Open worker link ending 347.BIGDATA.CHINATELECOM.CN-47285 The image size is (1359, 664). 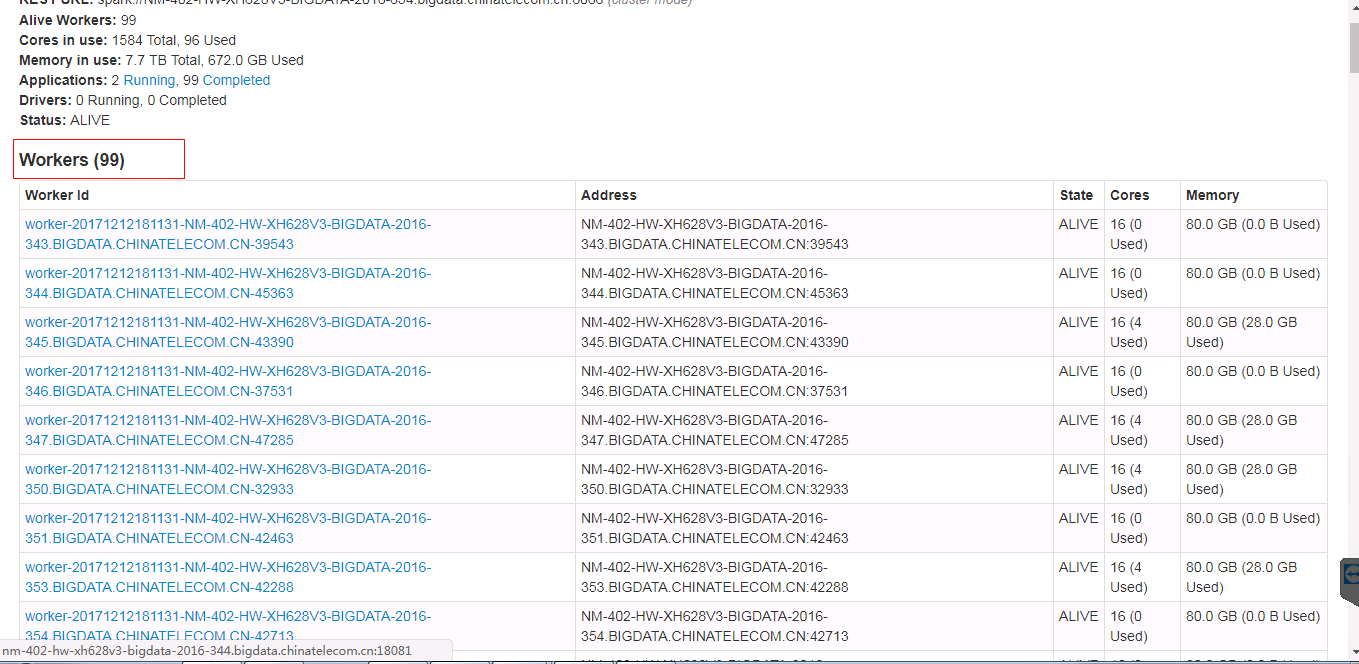[x=228, y=430]
